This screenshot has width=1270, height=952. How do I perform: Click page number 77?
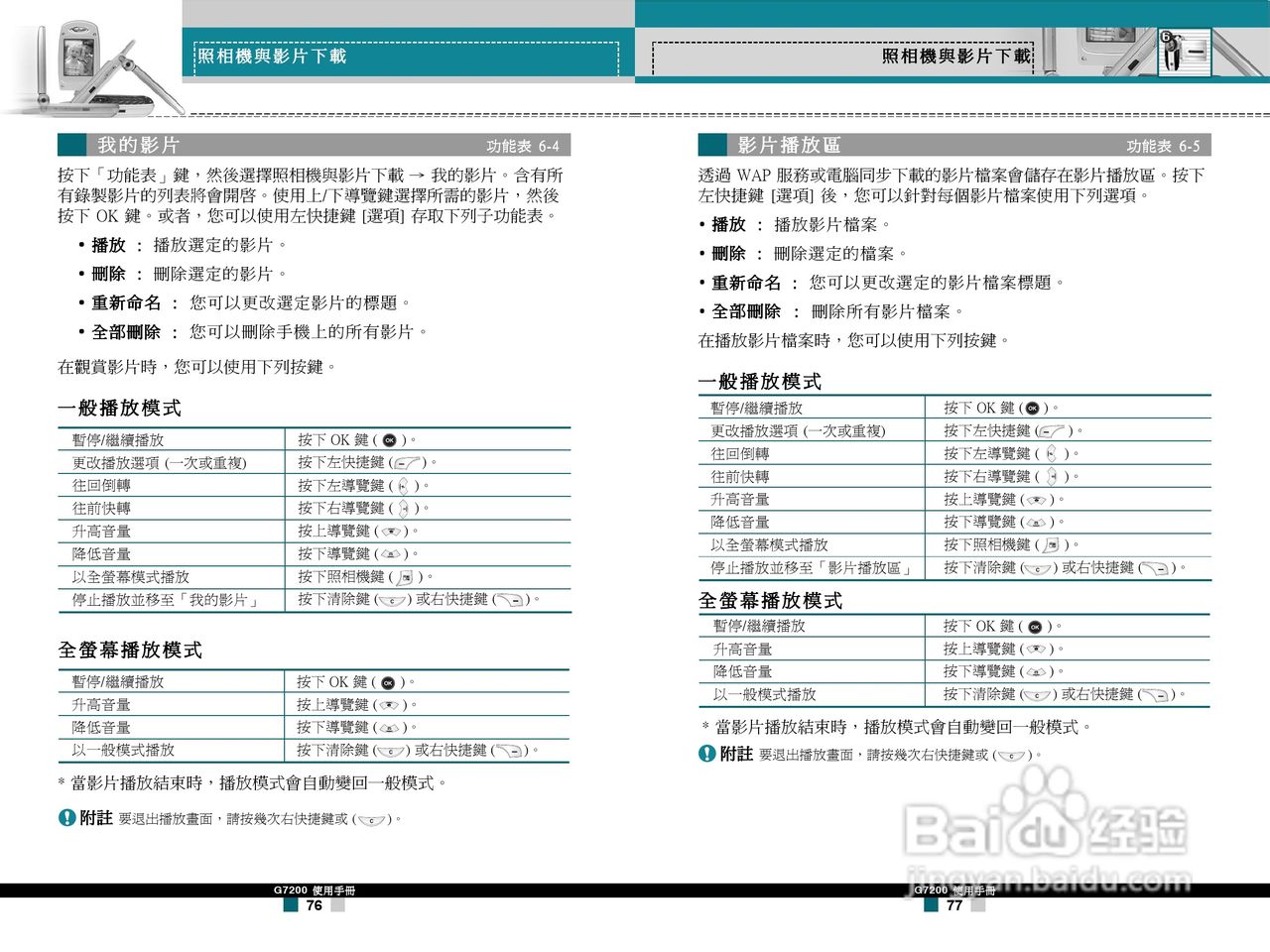[x=954, y=905]
